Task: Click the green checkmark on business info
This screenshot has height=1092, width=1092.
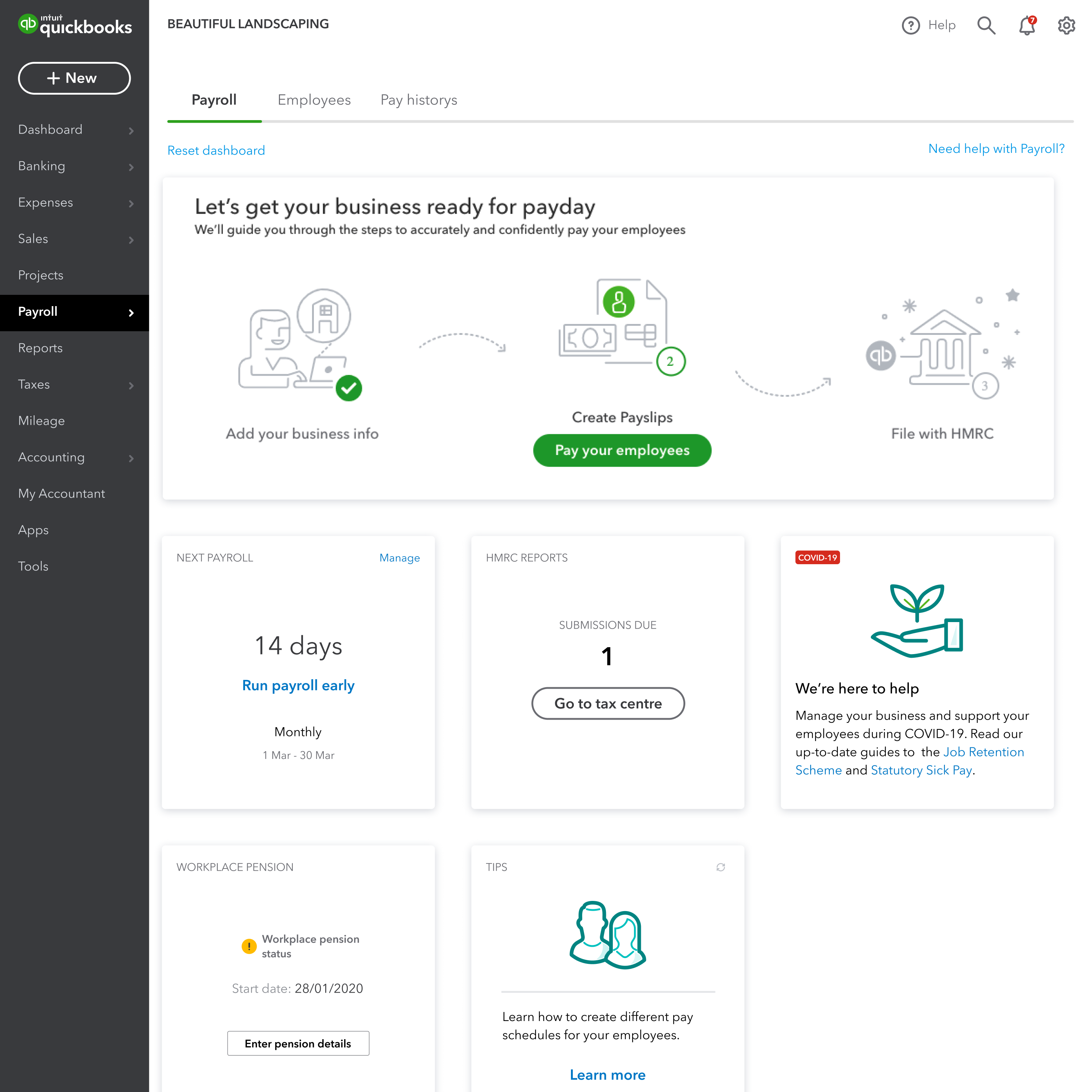Action: pyautogui.click(x=348, y=388)
